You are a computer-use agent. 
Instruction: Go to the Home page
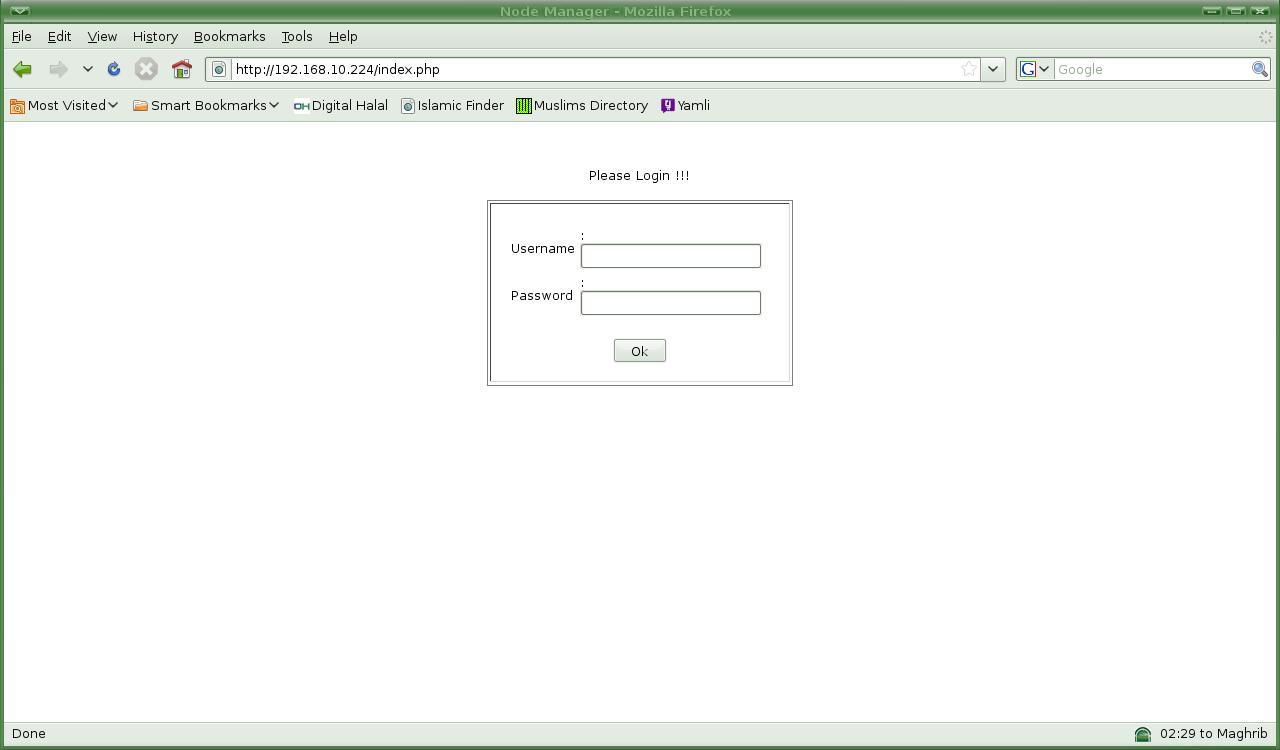point(181,69)
